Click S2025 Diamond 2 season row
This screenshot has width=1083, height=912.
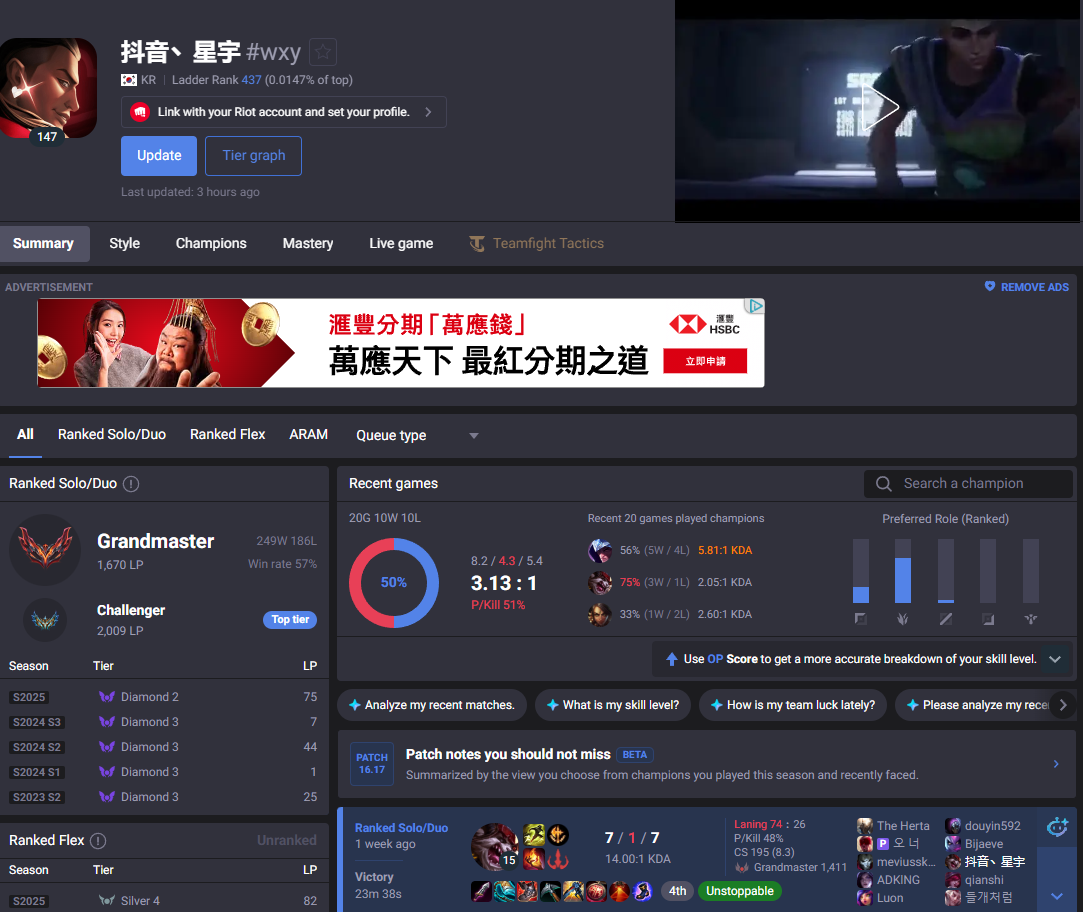[x=164, y=697]
